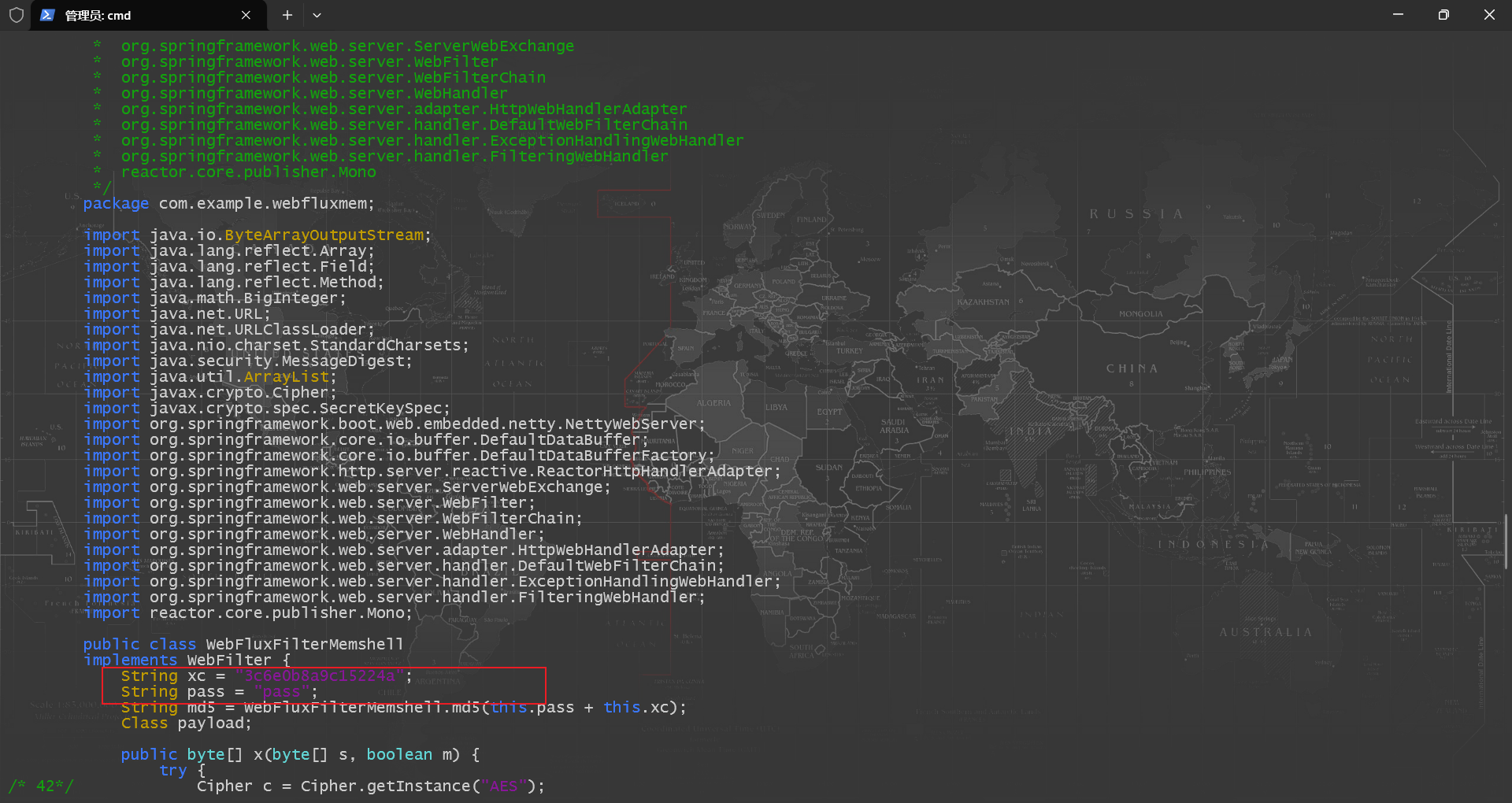Click import reactor.core.publisher.Mono line
The width and height of the screenshot is (1512, 803).
coord(248,613)
